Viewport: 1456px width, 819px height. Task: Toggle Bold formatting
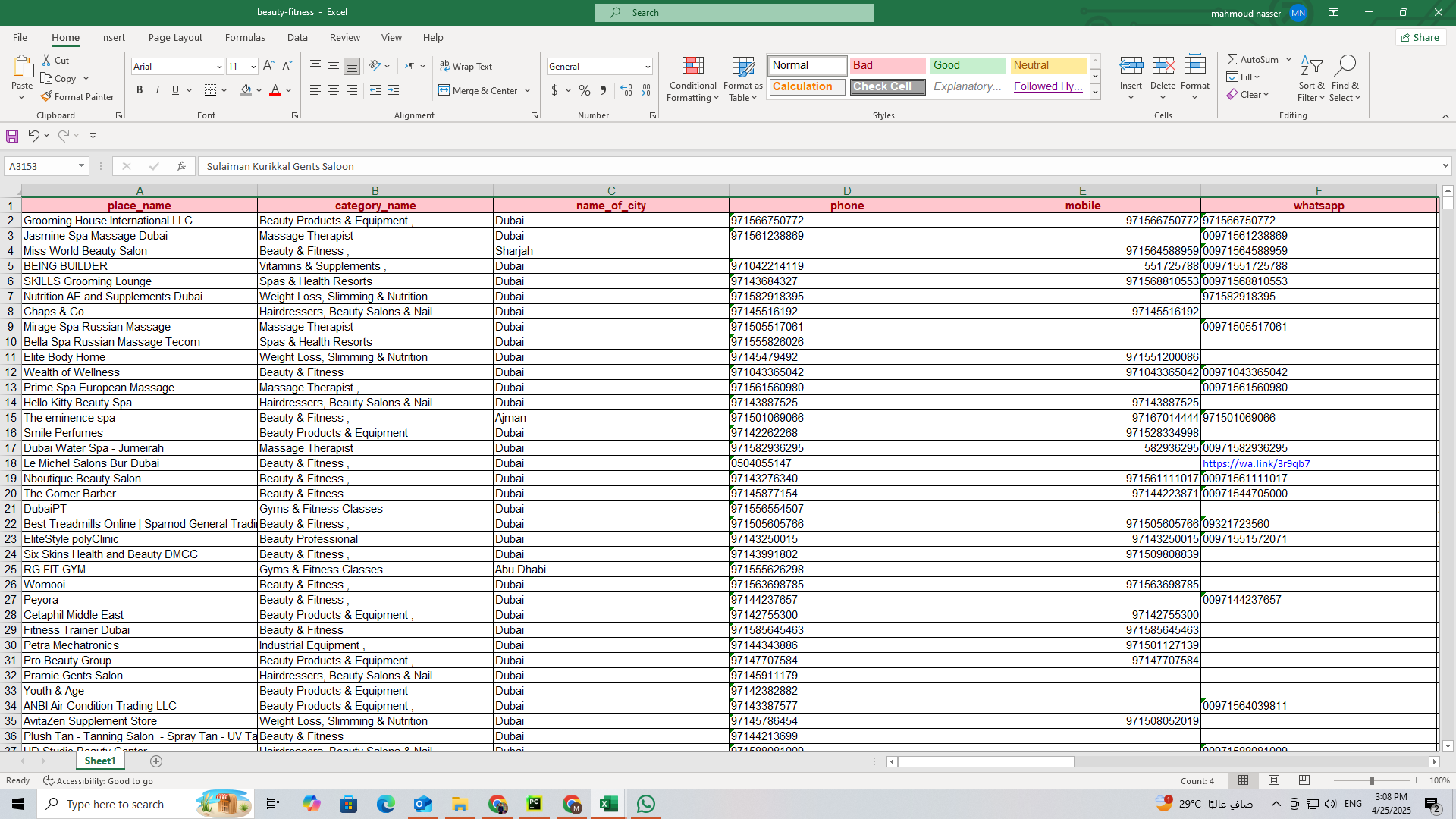pos(140,90)
